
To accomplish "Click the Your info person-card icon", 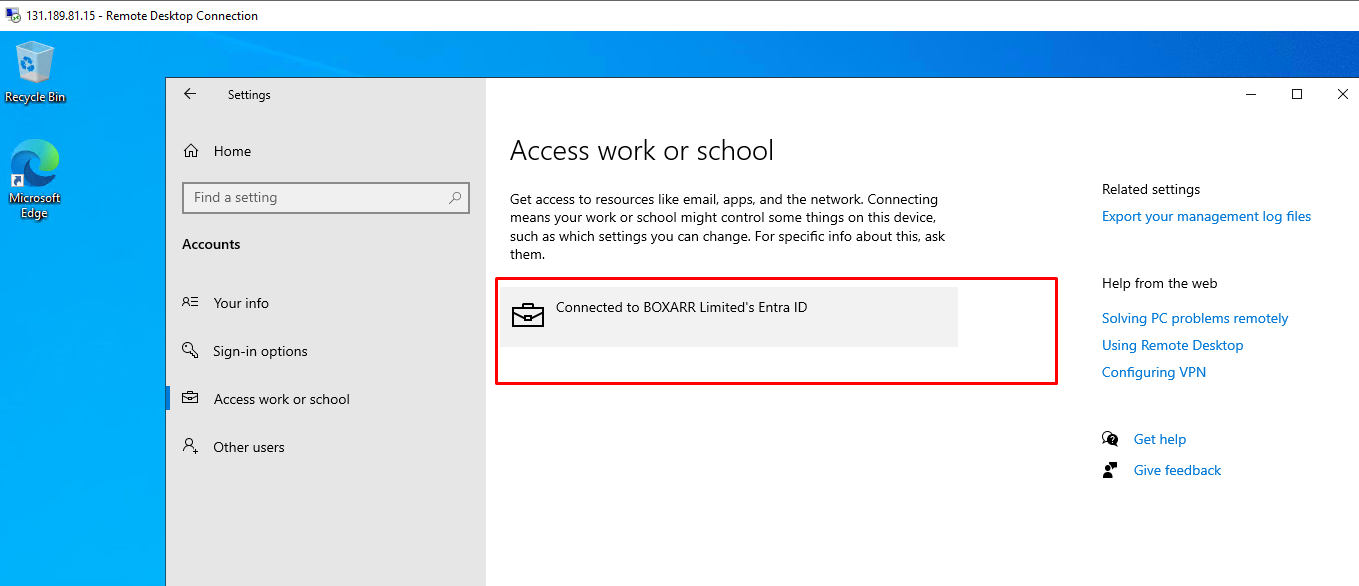I will (x=190, y=303).
